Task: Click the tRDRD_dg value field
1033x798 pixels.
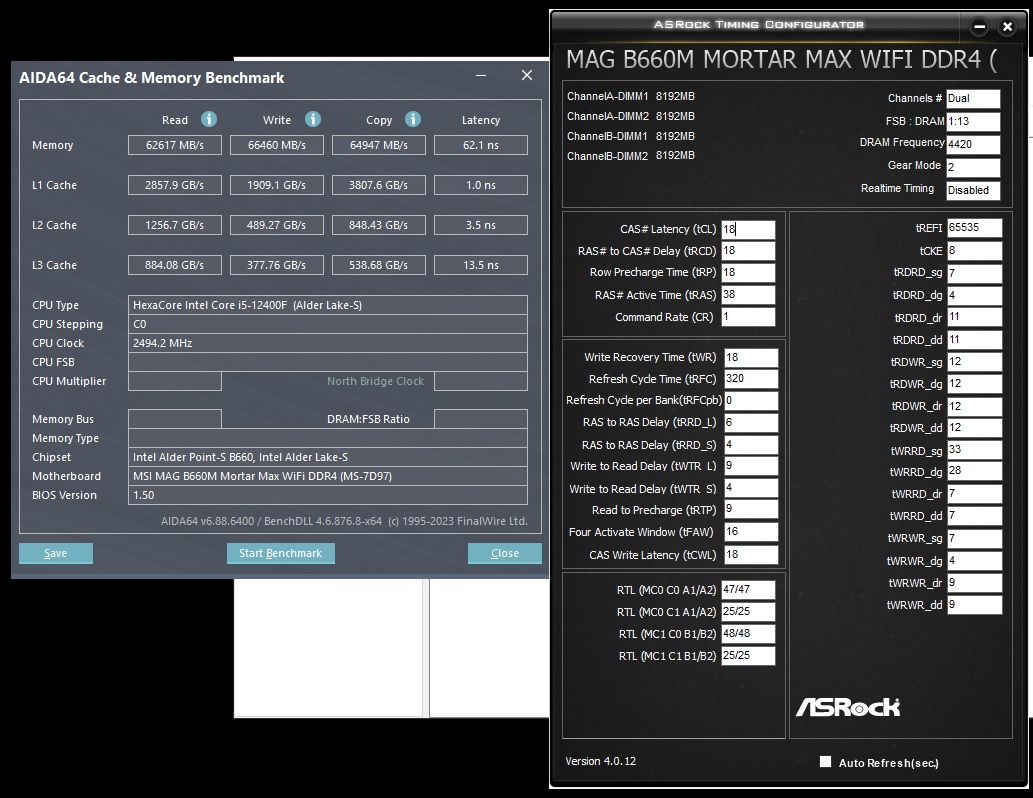Action: [x=975, y=295]
